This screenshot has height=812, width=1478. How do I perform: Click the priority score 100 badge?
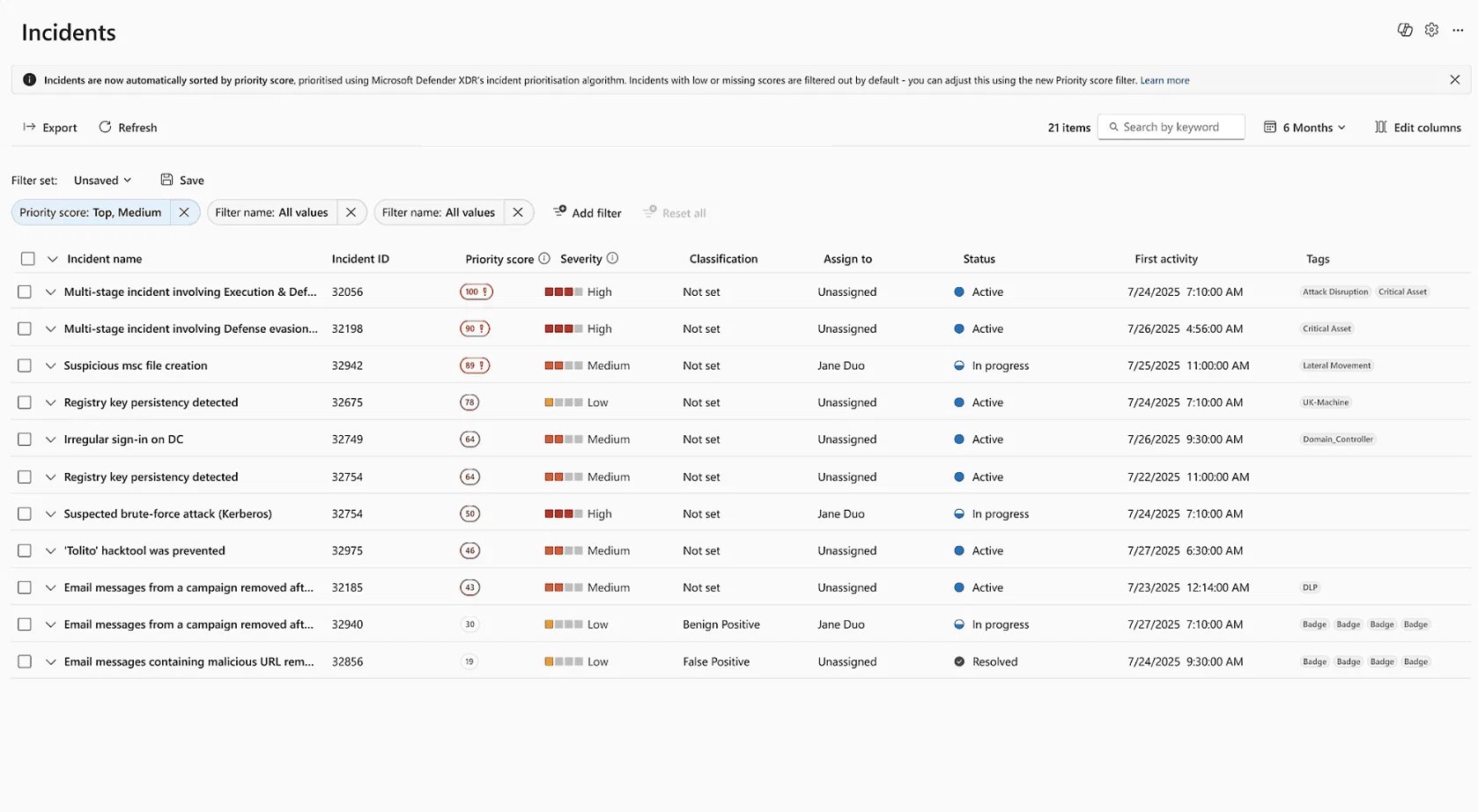tap(477, 292)
